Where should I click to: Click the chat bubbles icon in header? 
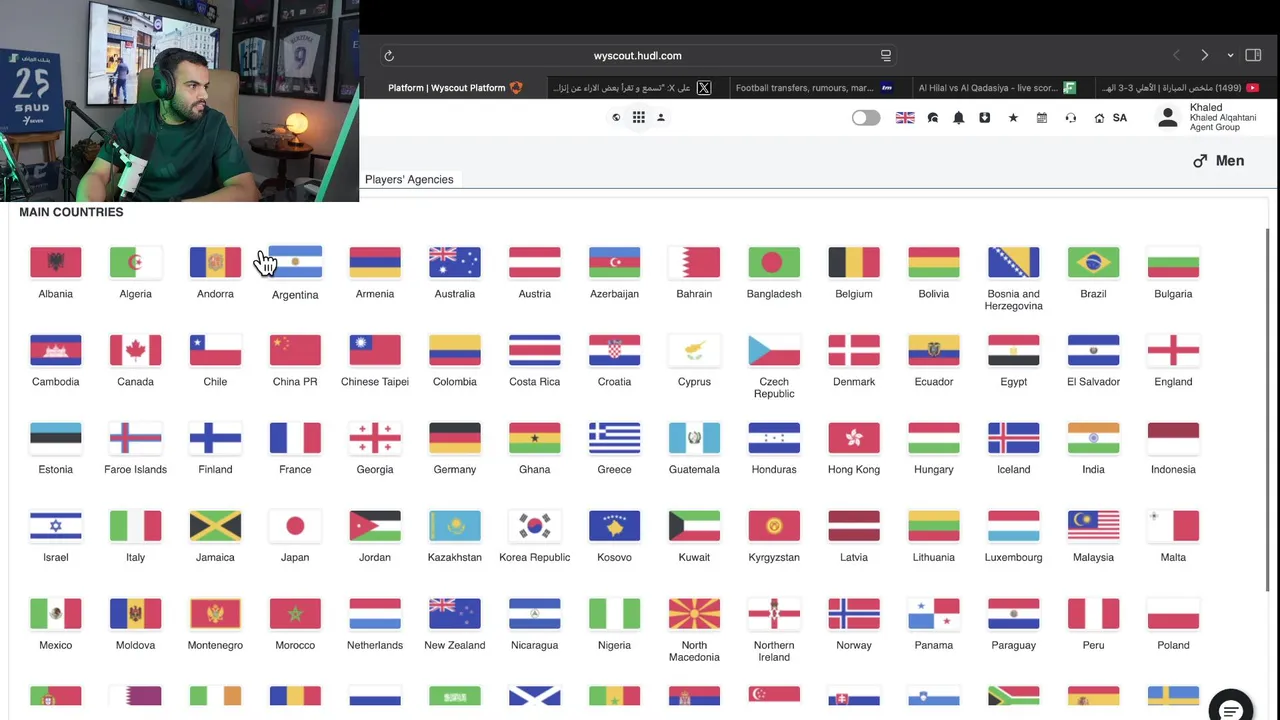click(x=933, y=118)
